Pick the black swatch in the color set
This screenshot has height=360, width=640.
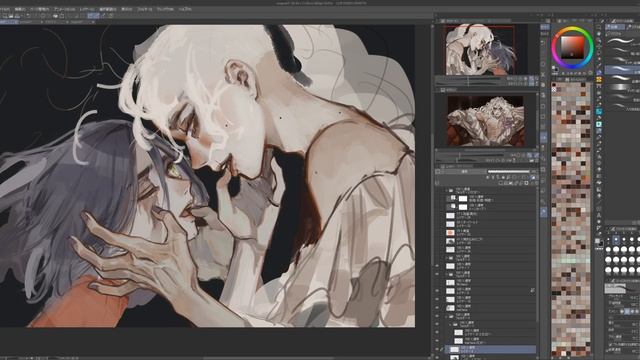pos(554,85)
